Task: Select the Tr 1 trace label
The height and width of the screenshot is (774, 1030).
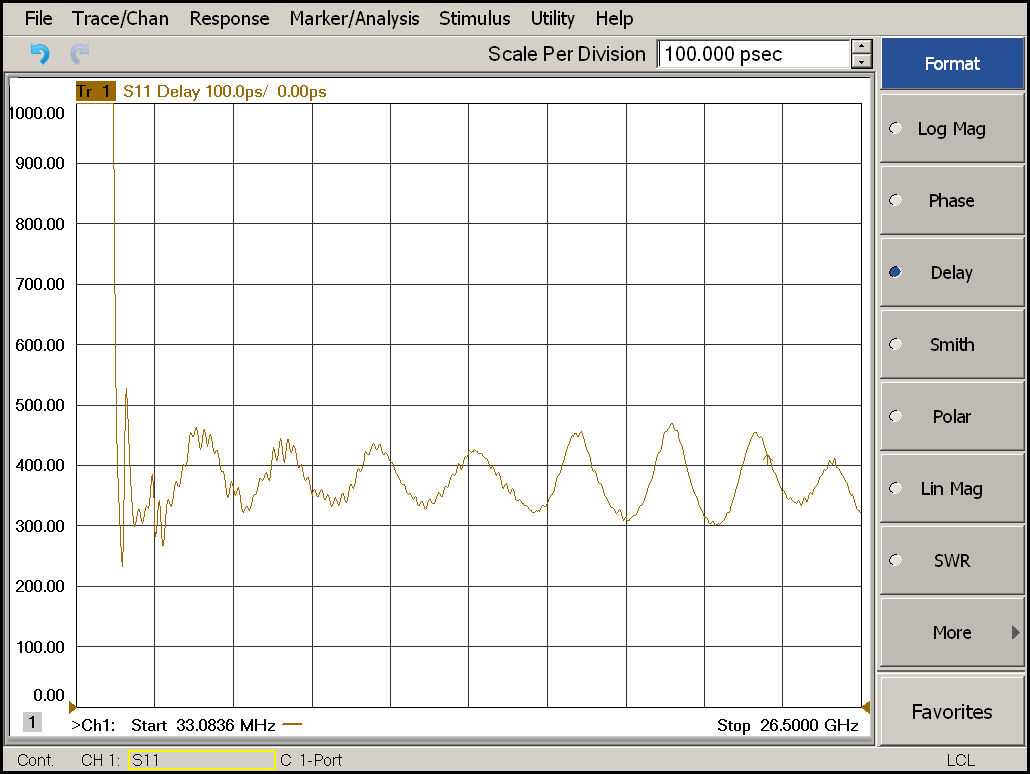Action: click(95, 91)
